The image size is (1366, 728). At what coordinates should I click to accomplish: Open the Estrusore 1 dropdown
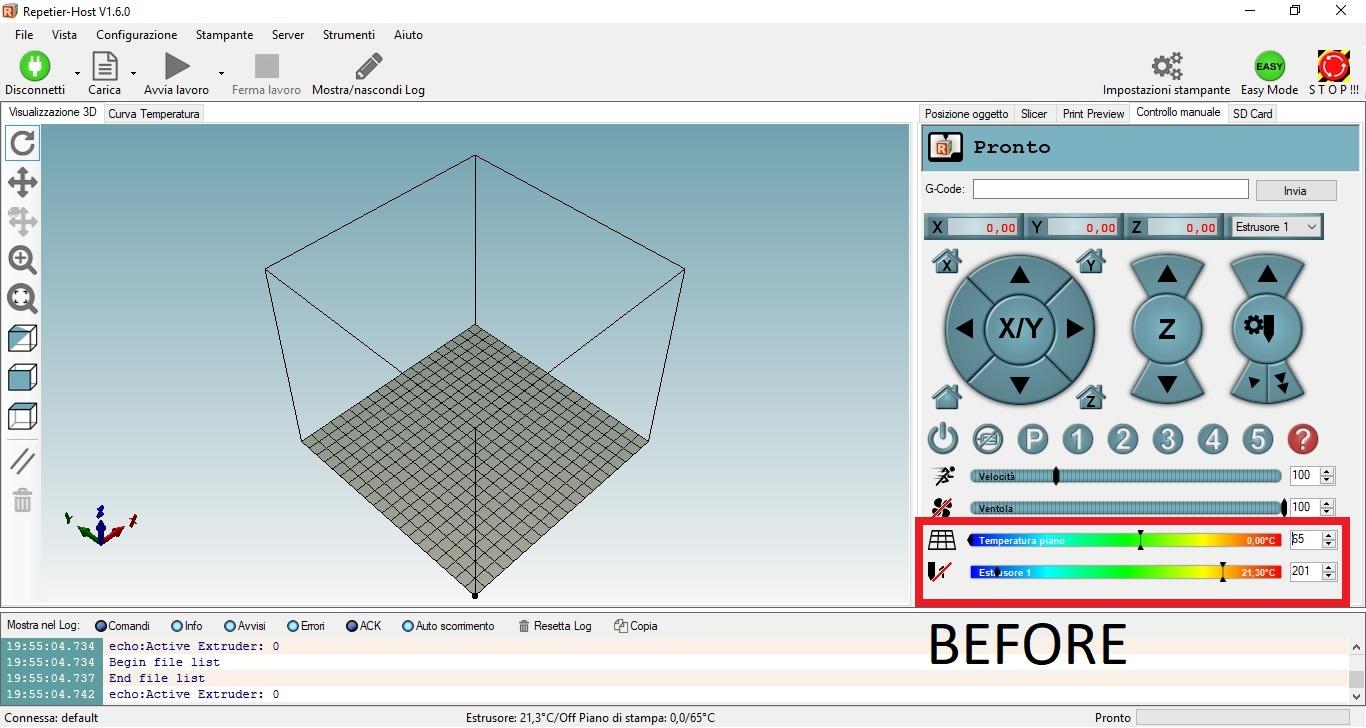coord(1277,227)
